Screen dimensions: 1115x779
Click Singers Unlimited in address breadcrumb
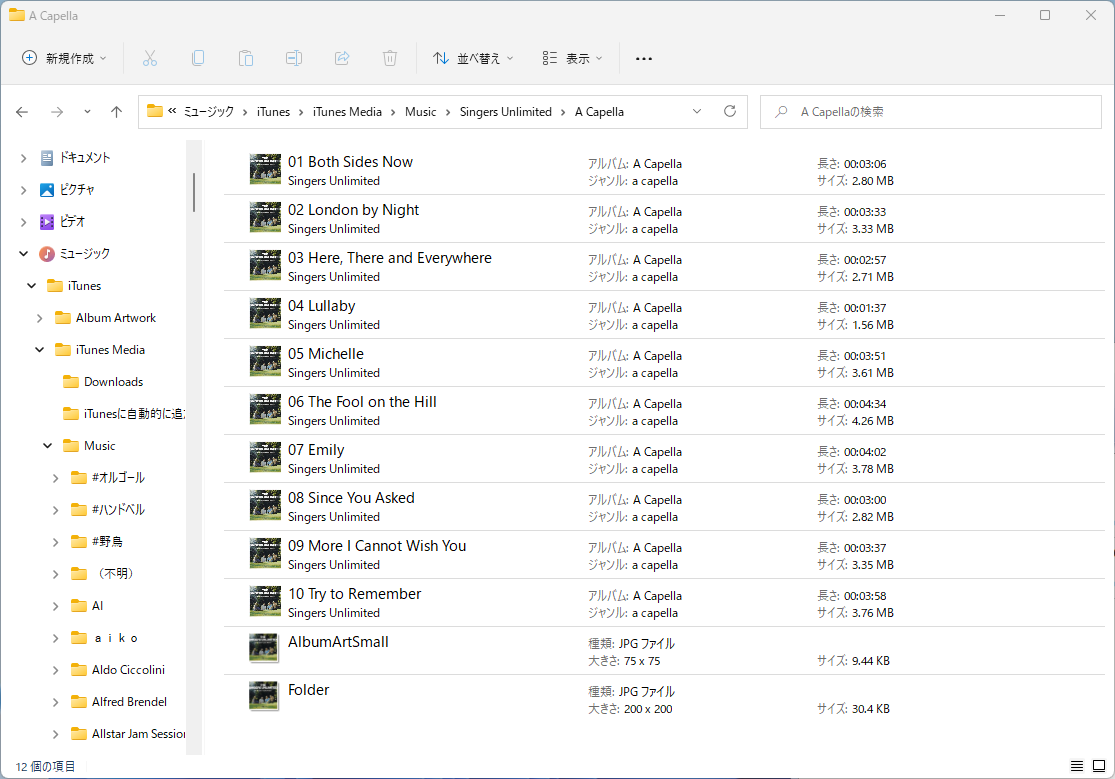click(x=505, y=112)
